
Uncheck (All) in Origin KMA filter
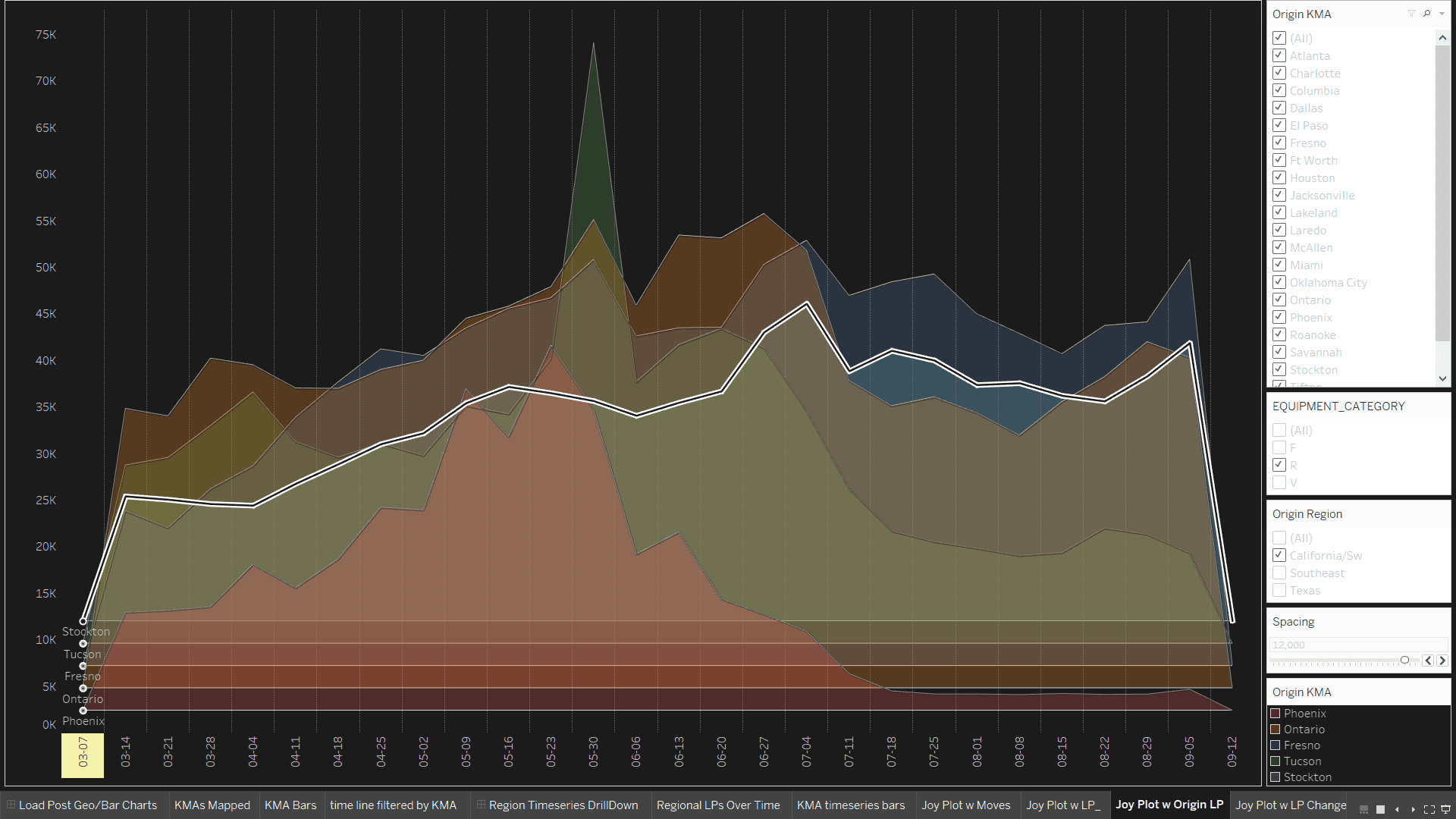pos(1279,38)
